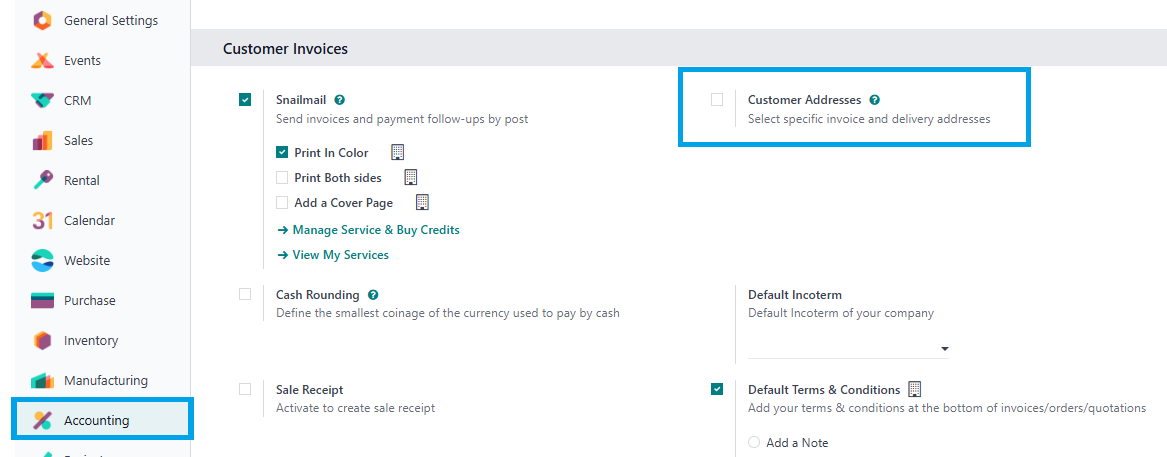Uncheck the Print In Color option
Screen dimensions: 1167x457
[x=282, y=153]
